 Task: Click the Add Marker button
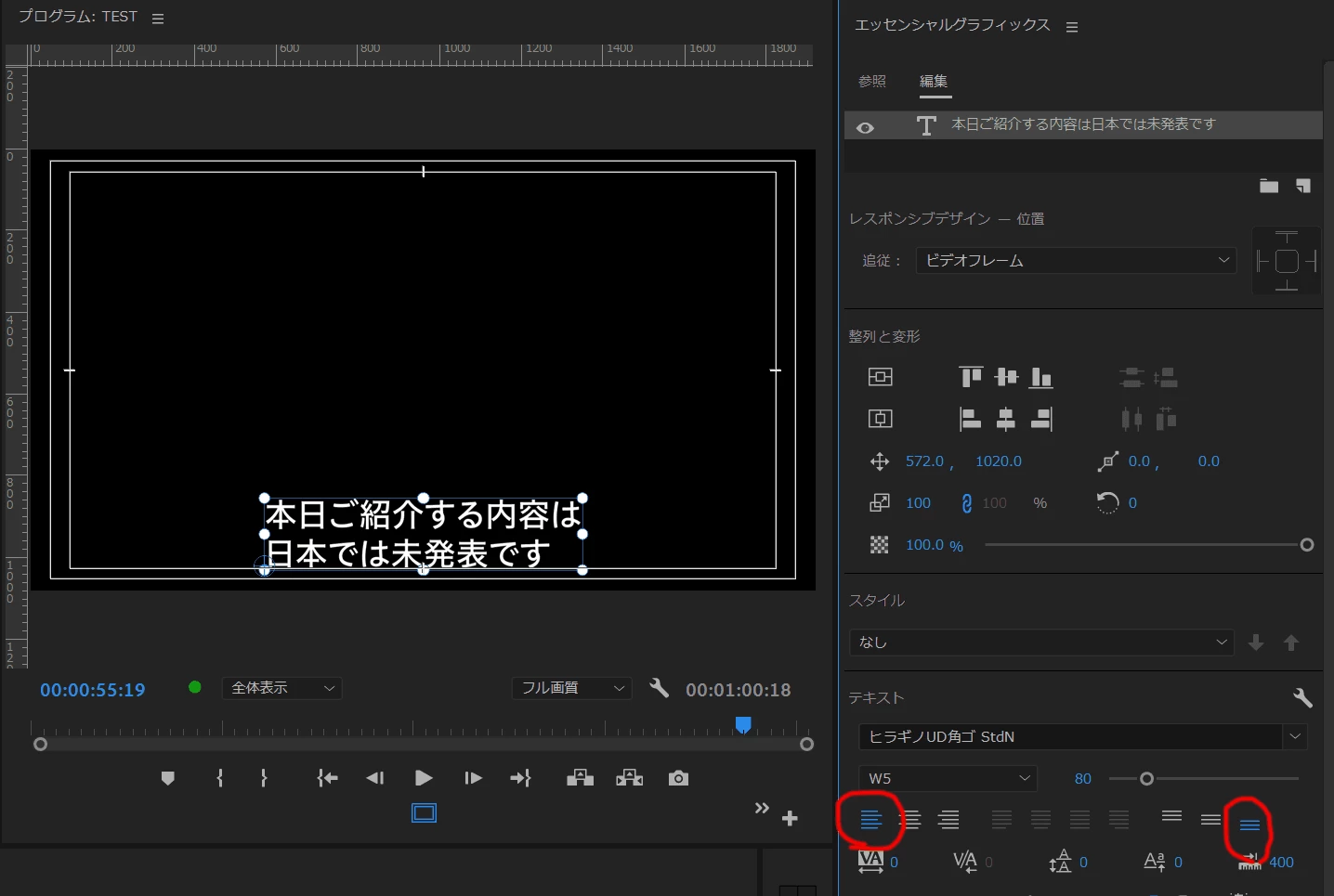(x=168, y=778)
